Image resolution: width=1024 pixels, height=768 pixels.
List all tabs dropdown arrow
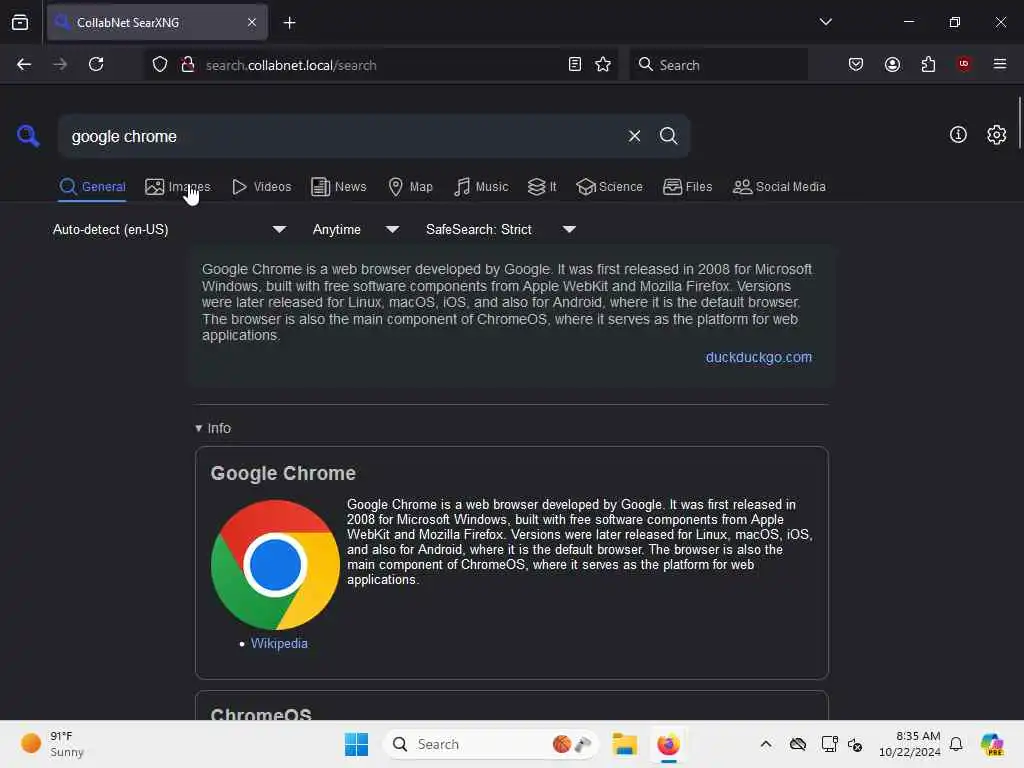pyautogui.click(x=825, y=22)
